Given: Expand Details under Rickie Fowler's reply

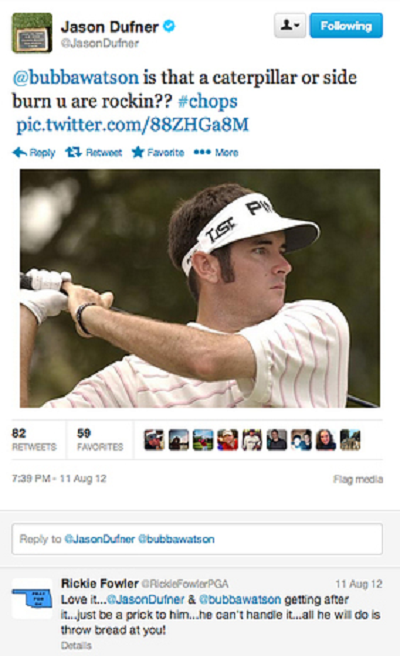Looking at the screenshot, I should [x=76, y=646].
